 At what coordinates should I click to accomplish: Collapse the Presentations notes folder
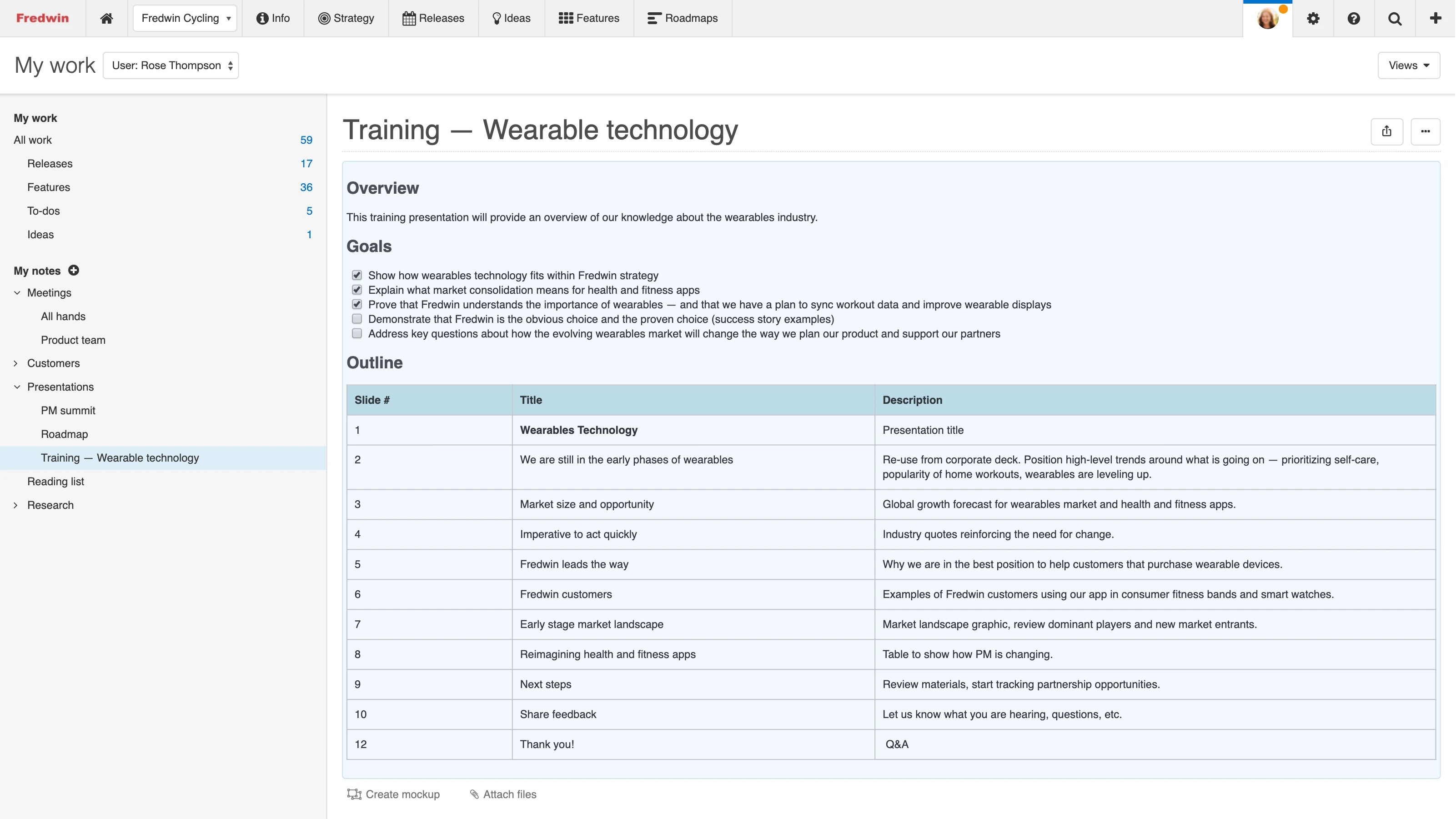(x=17, y=387)
